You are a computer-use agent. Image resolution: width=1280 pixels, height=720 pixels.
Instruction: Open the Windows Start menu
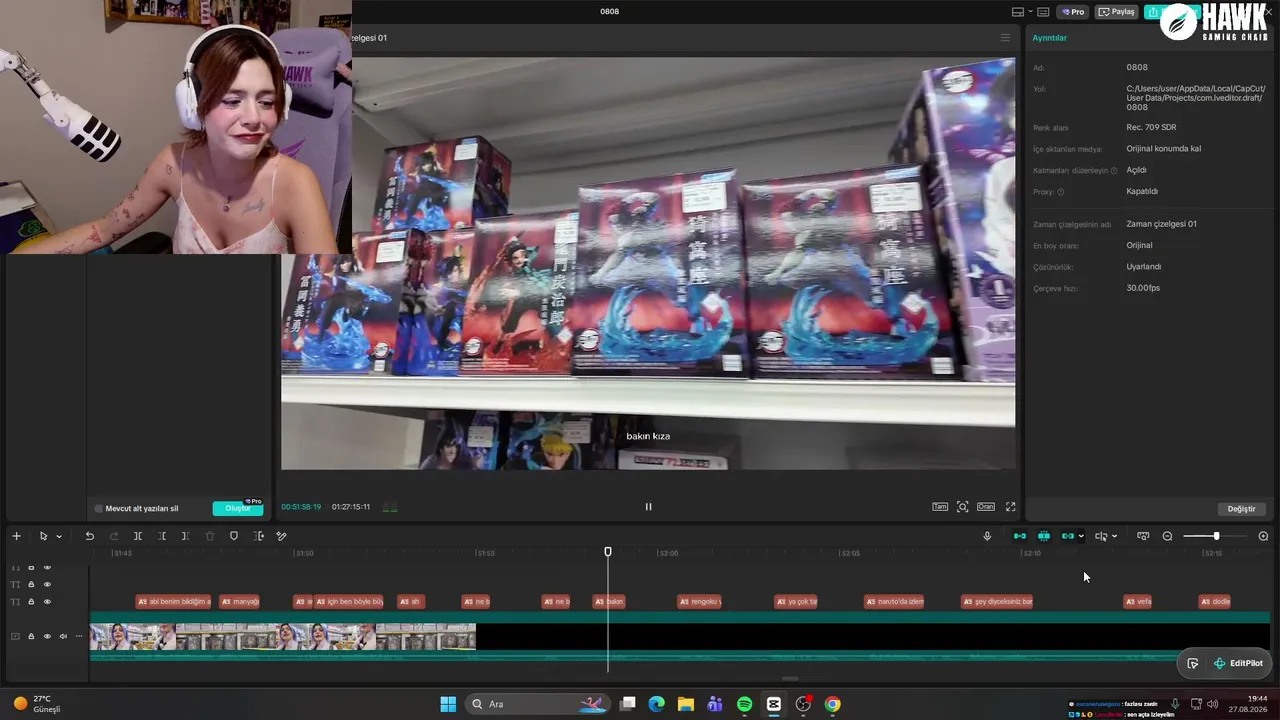click(448, 704)
